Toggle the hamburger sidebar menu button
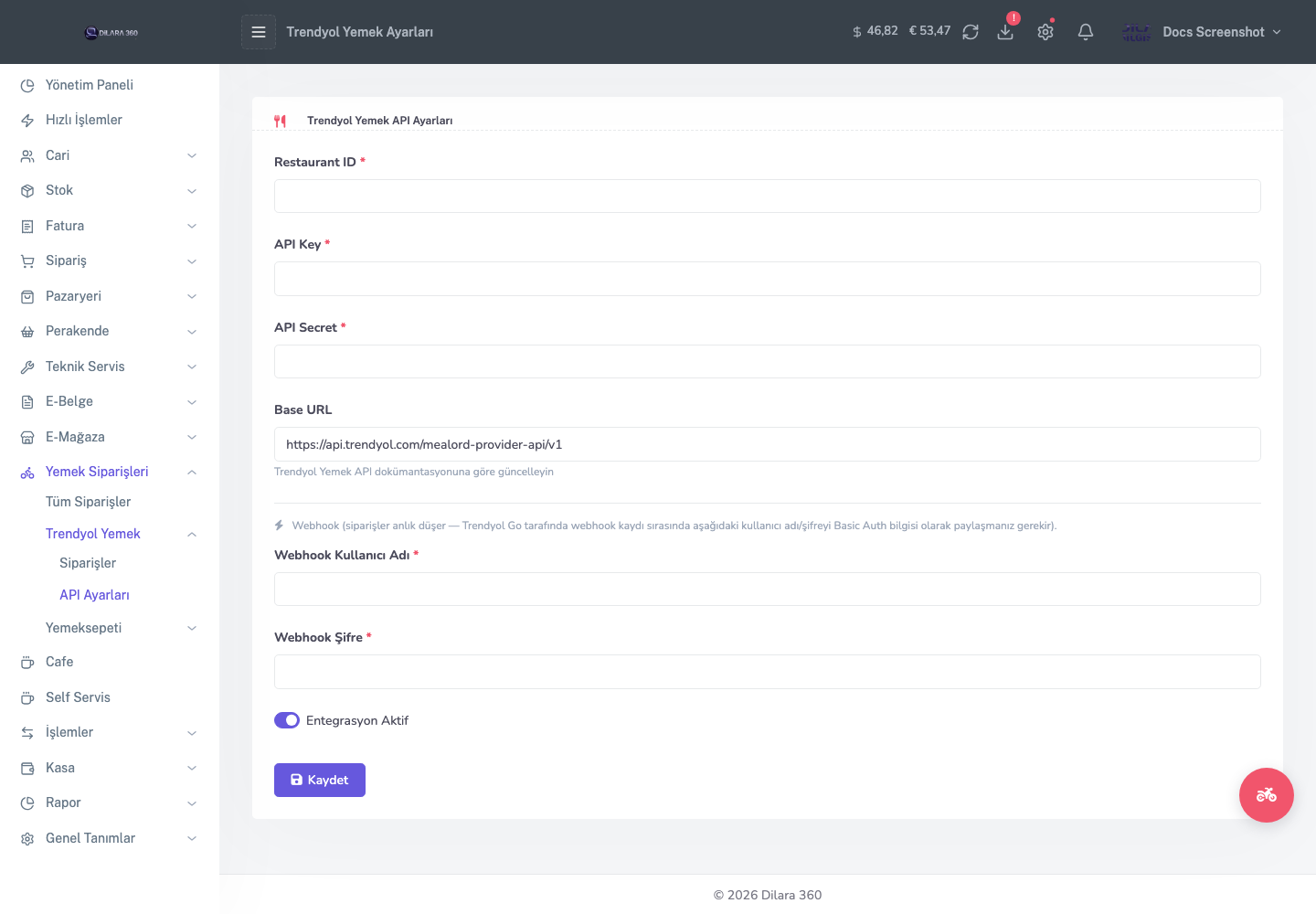Image resolution: width=1316 pixels, height=914 pixels. point(259,32)
